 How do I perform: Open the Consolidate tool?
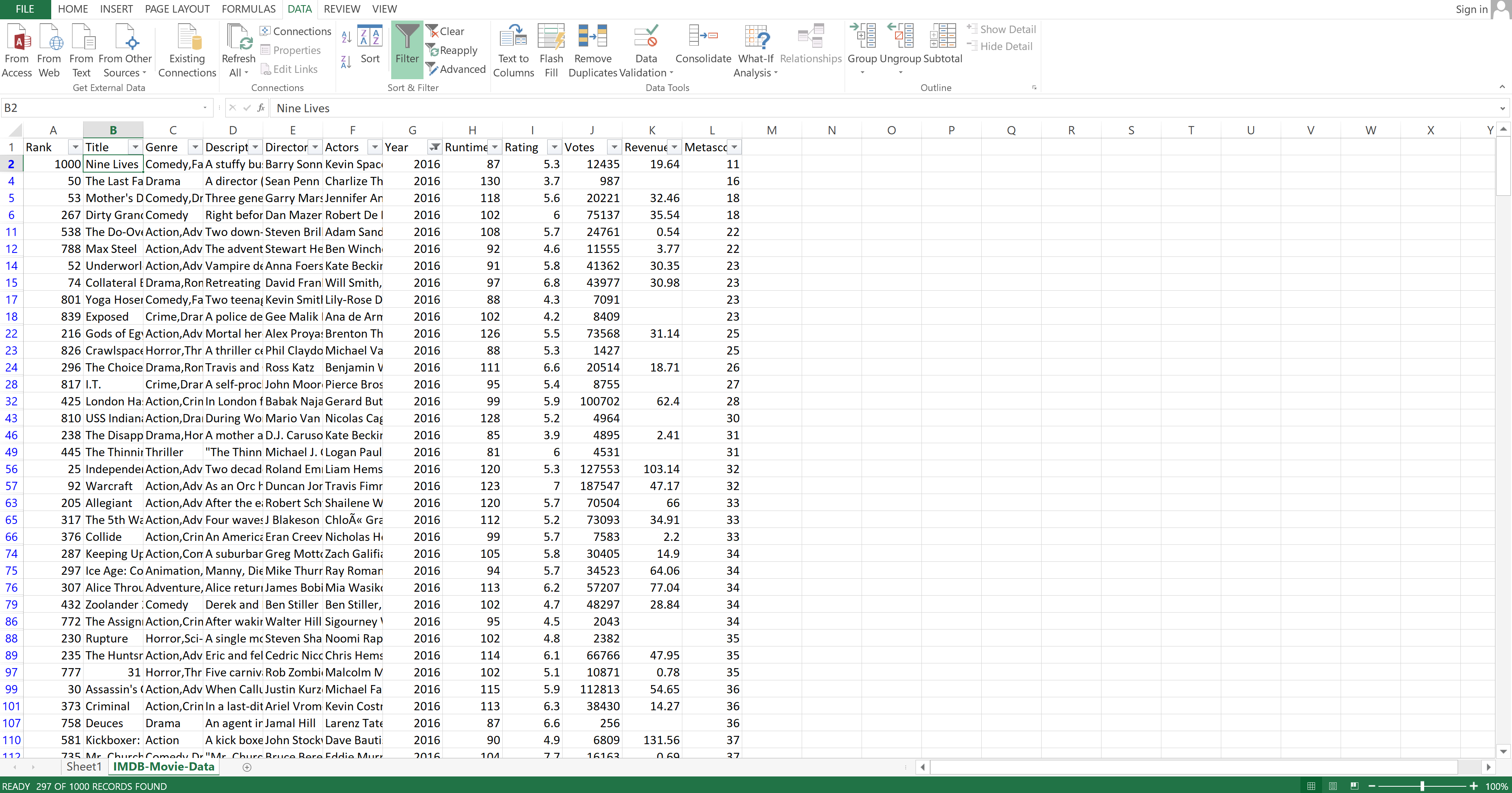point(703,45)
